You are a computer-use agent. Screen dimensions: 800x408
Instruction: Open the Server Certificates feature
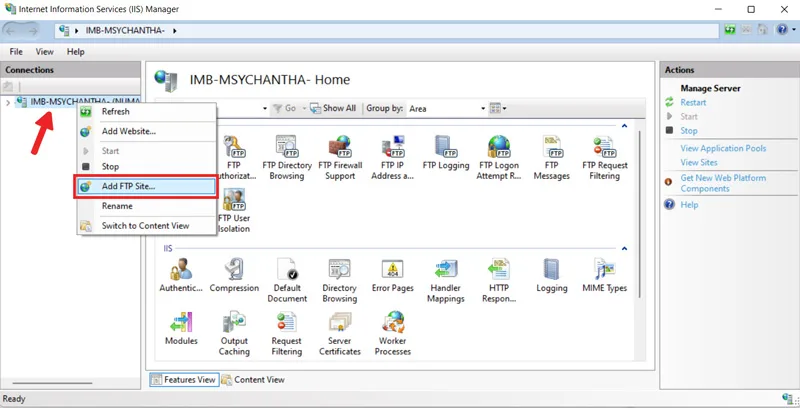pyautogui.click(x=340, y=334)
